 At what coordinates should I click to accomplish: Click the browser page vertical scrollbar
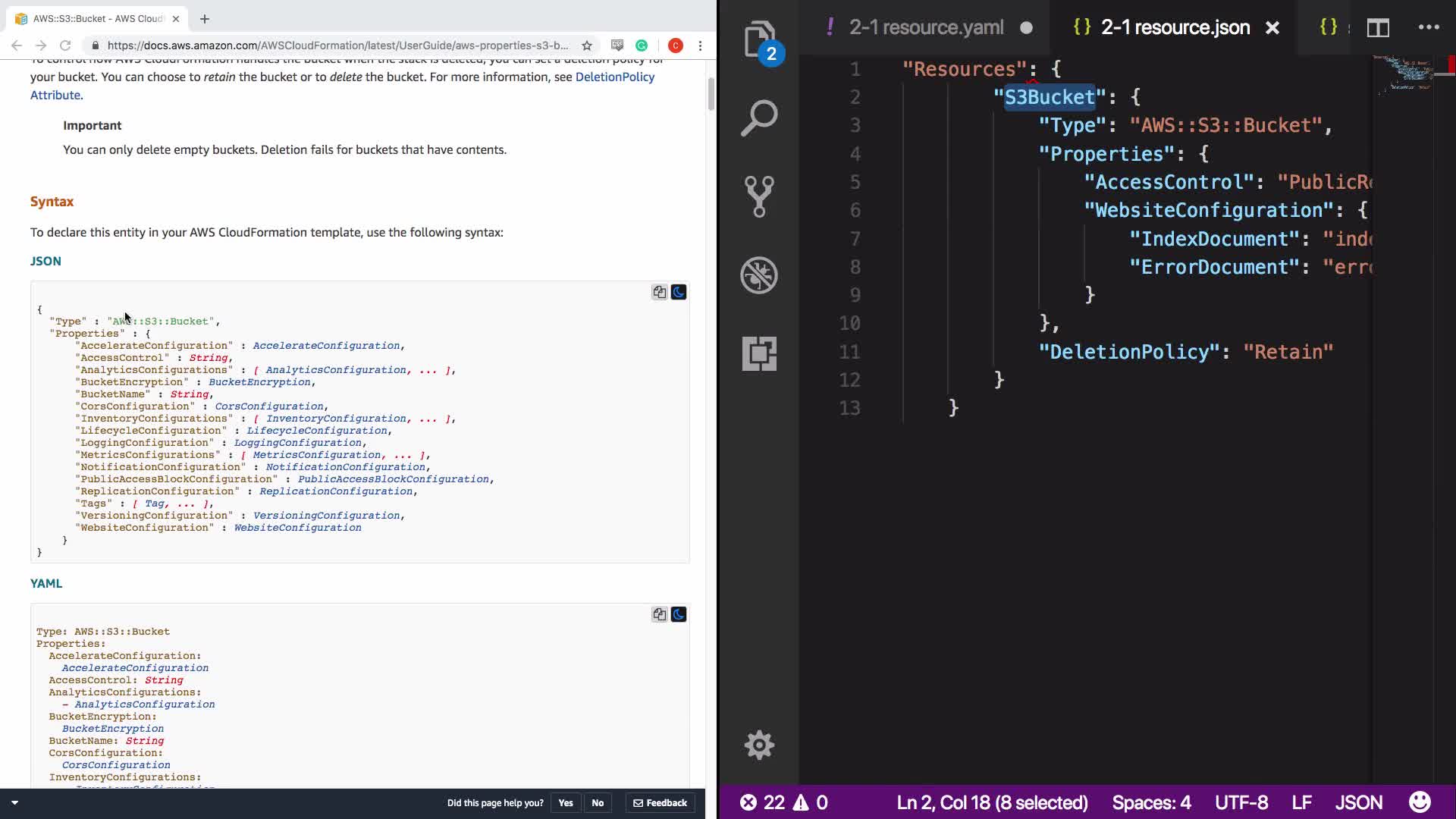pyautogui.click(x=711, y=93)
